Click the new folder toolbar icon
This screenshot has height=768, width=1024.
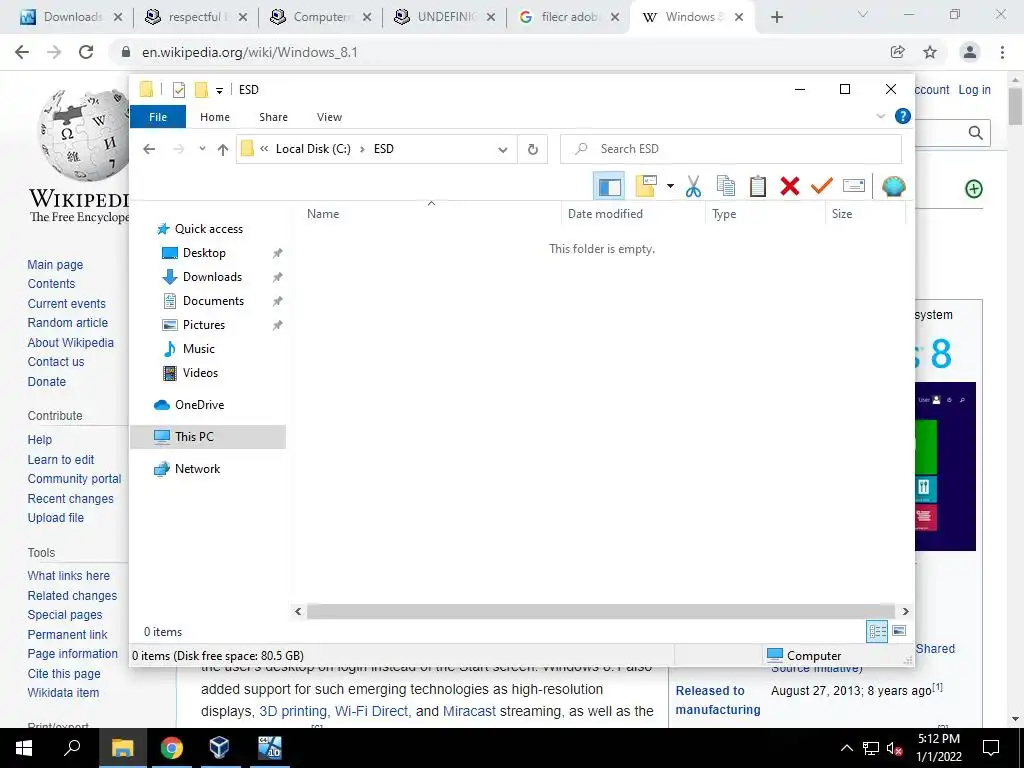coord(646,186)
